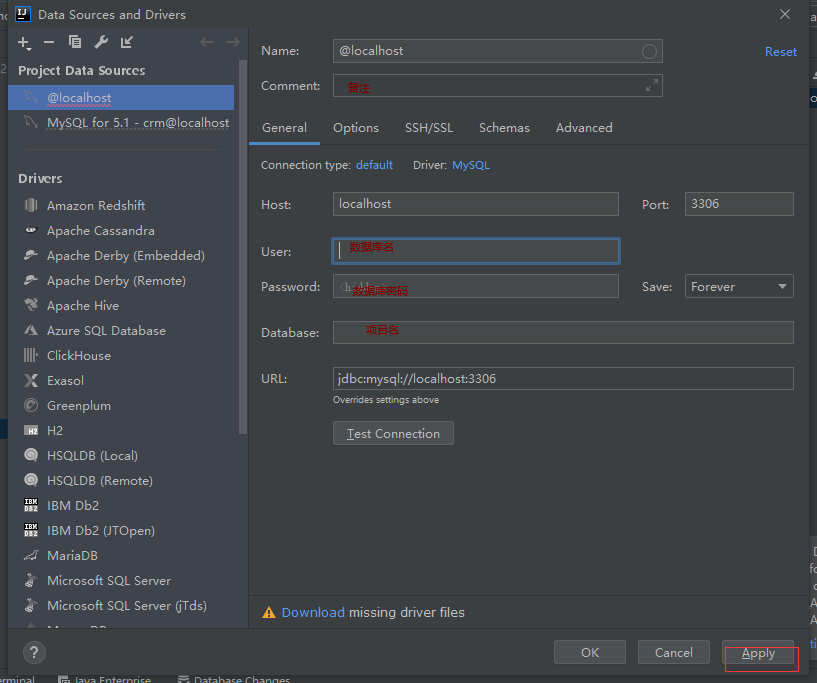
Task: Click the IBM Db2 driver icon
Action: tap(31, 505)
